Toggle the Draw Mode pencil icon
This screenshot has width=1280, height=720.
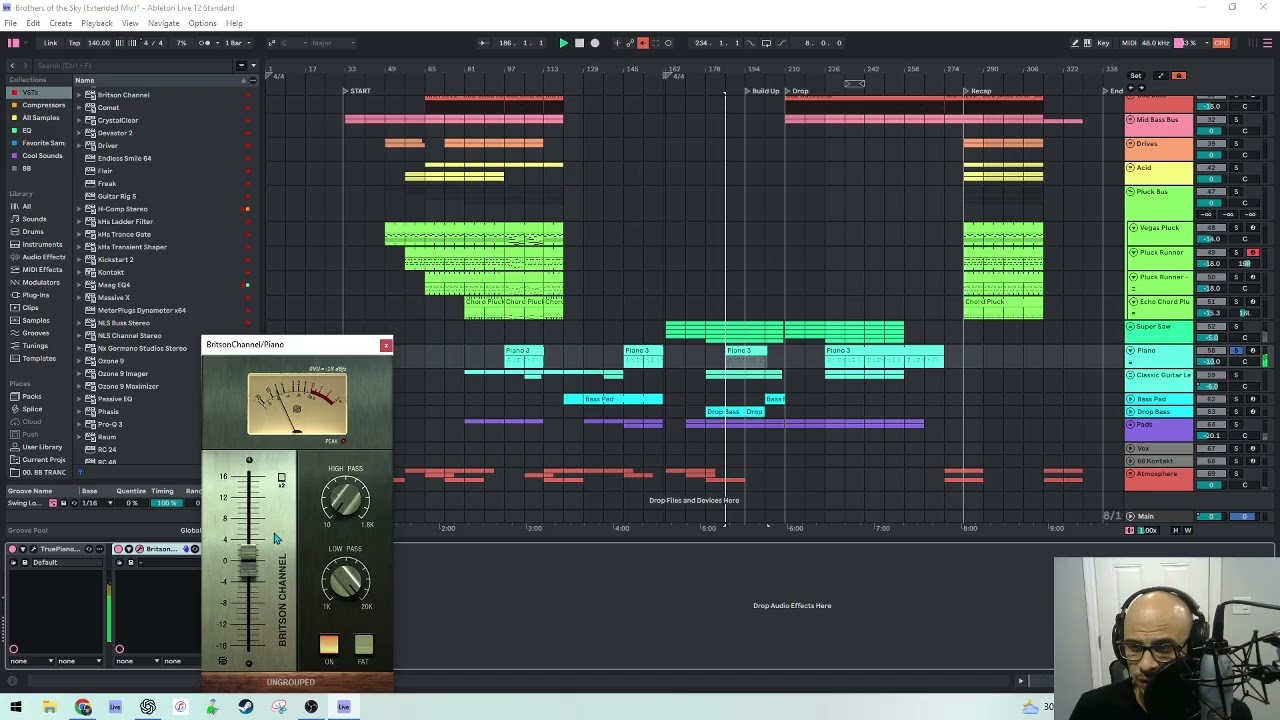(x=1075, y=43)
